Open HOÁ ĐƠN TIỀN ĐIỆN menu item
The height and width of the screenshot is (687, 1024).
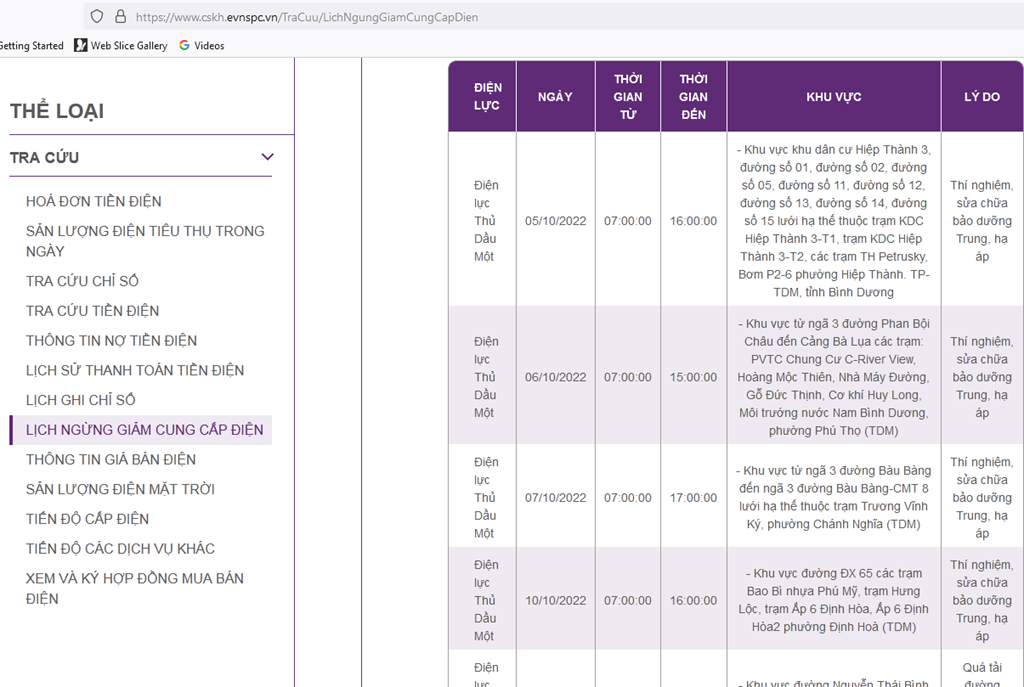93,201
